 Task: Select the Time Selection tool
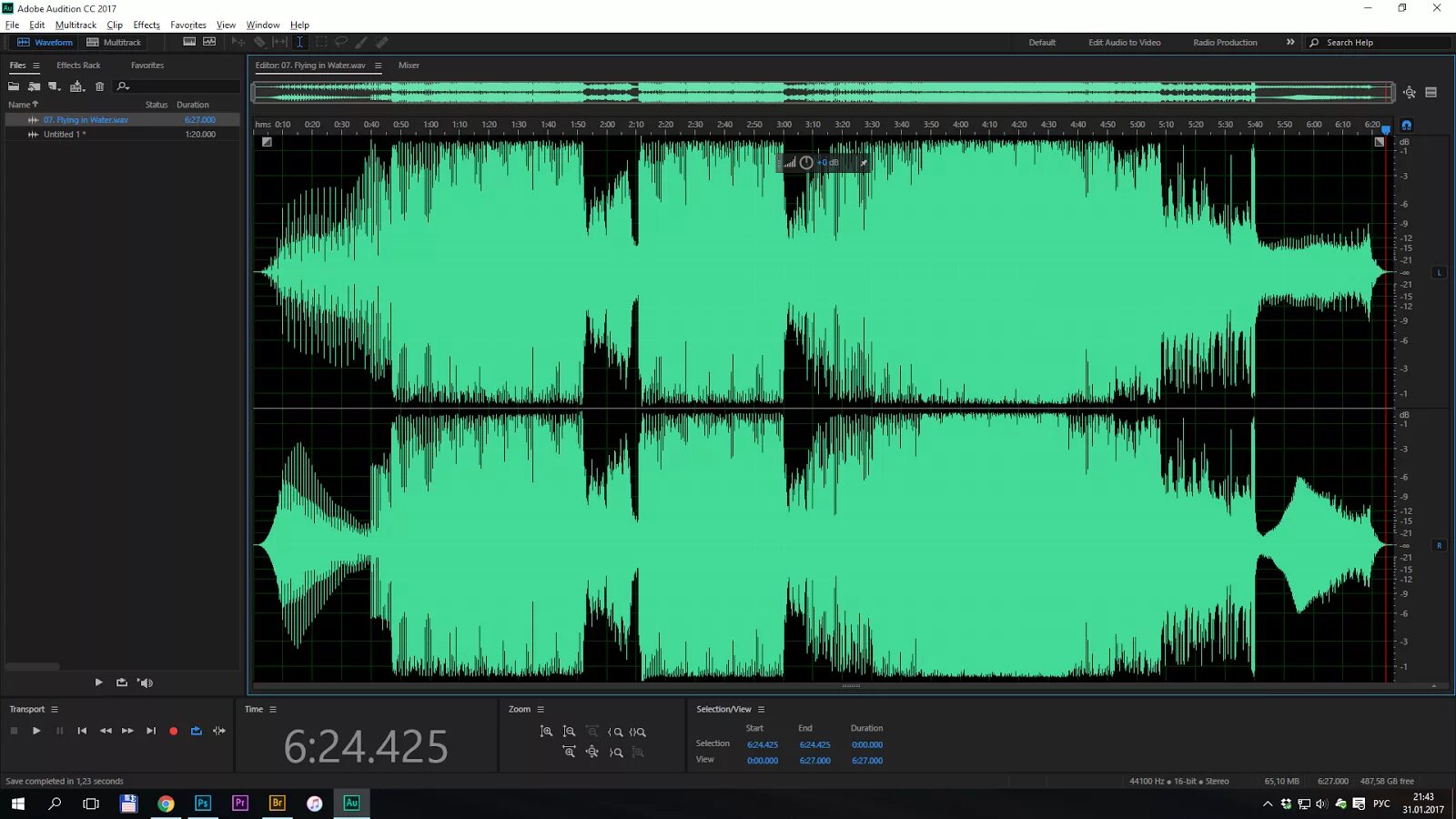click(300, 42)
